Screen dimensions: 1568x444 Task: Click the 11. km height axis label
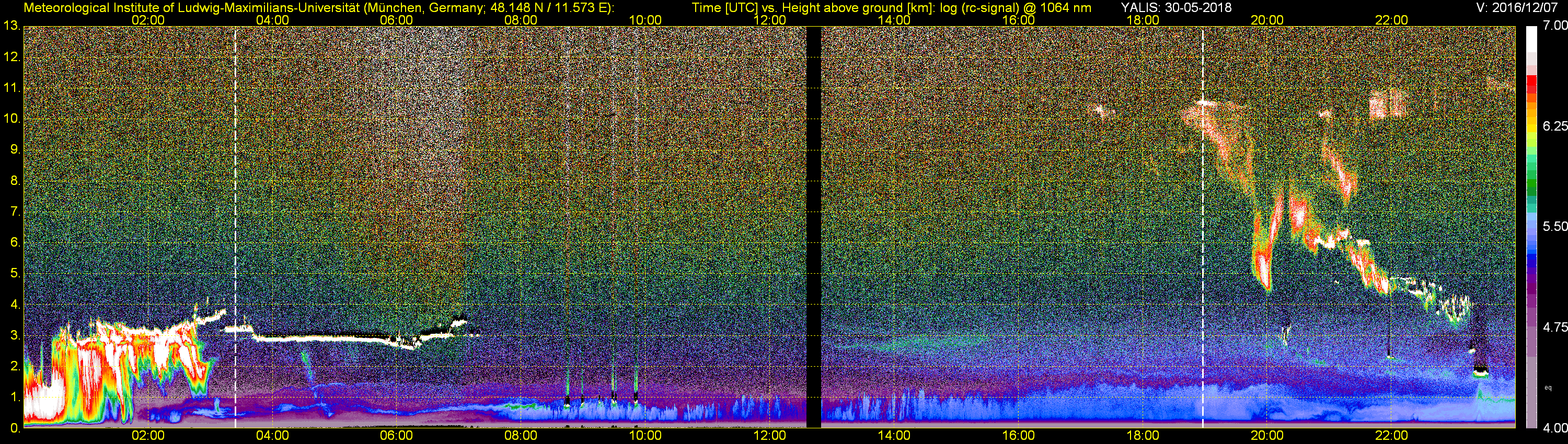[11, 88]
